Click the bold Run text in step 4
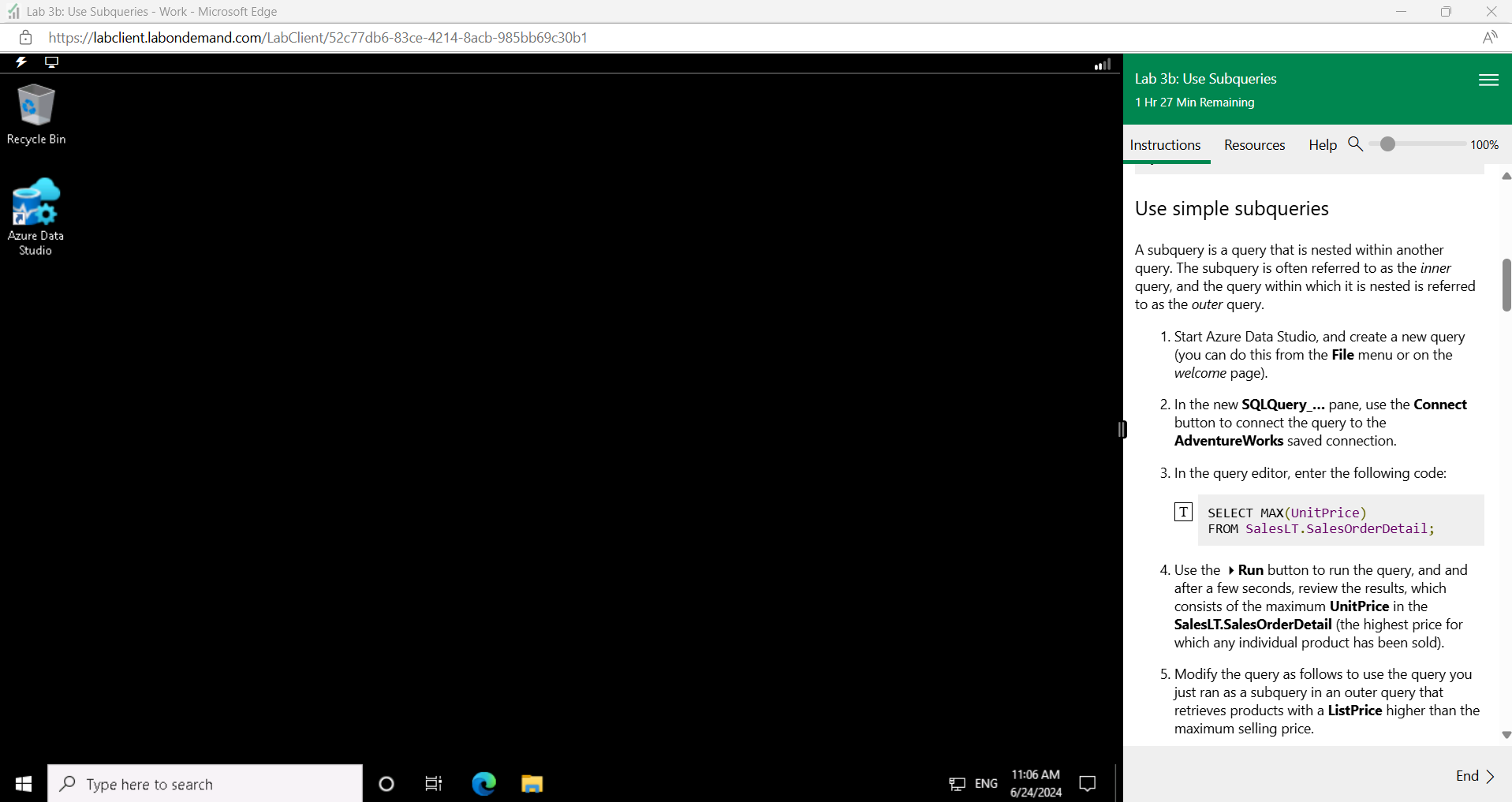The width and height of the screenshot is (1512, 802). [1250, 570]
